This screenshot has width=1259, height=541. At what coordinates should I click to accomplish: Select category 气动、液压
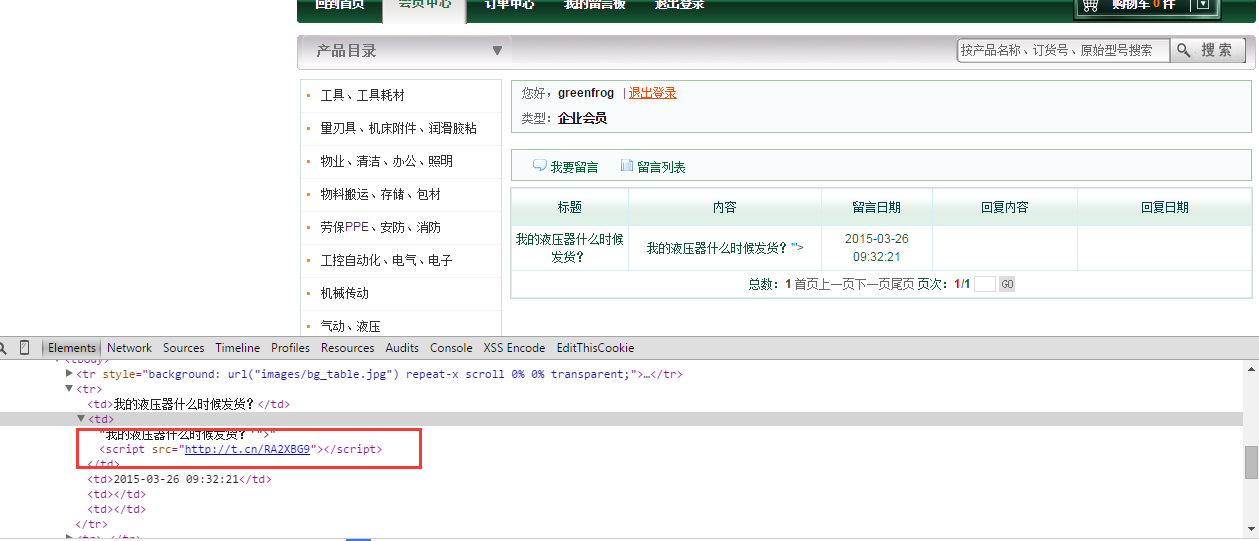click(350, 326)
